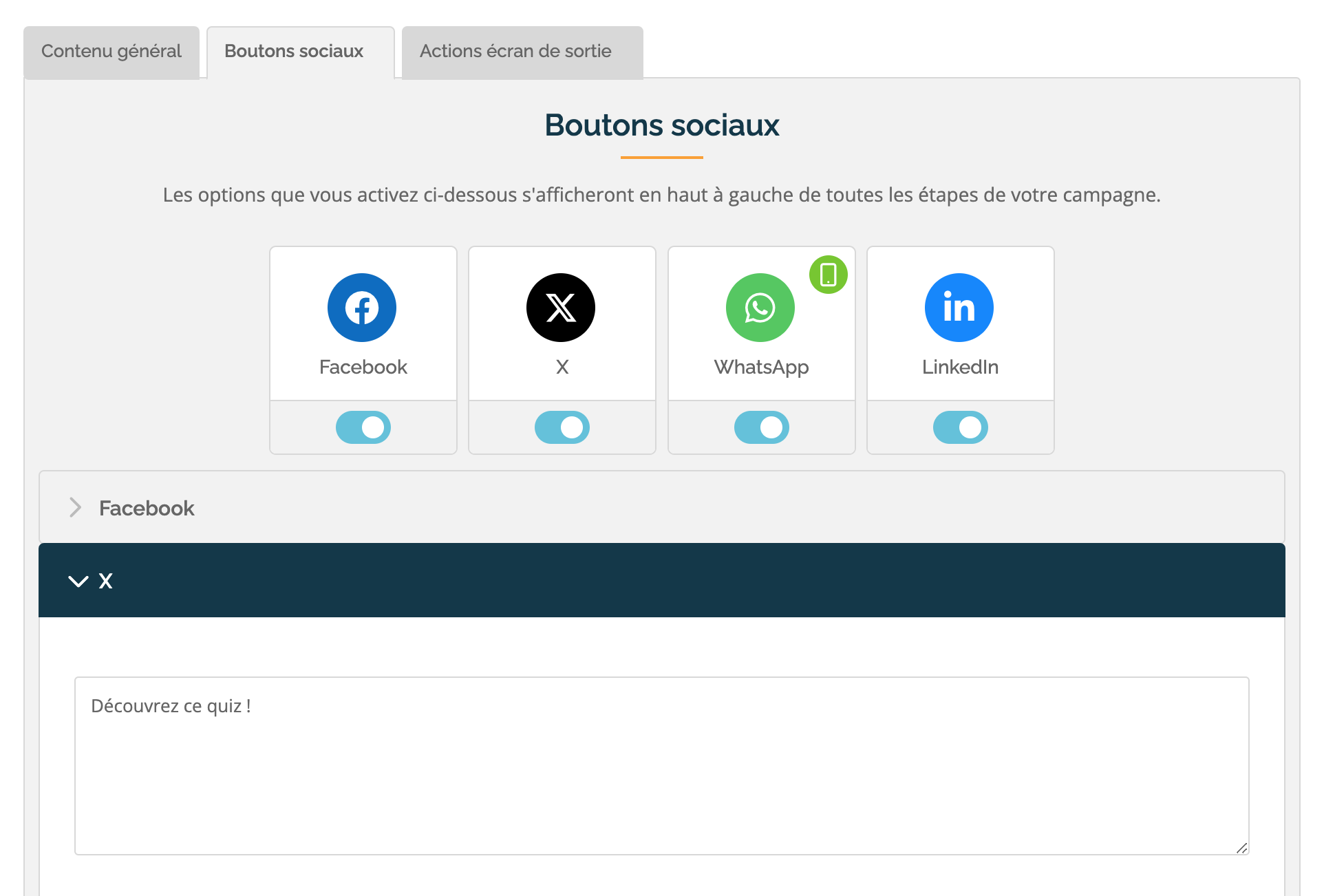The width and height of the screenshot is (1324, 896).
Task: Disable the Facebook share toggle
Action: click(x=363, y=427)
